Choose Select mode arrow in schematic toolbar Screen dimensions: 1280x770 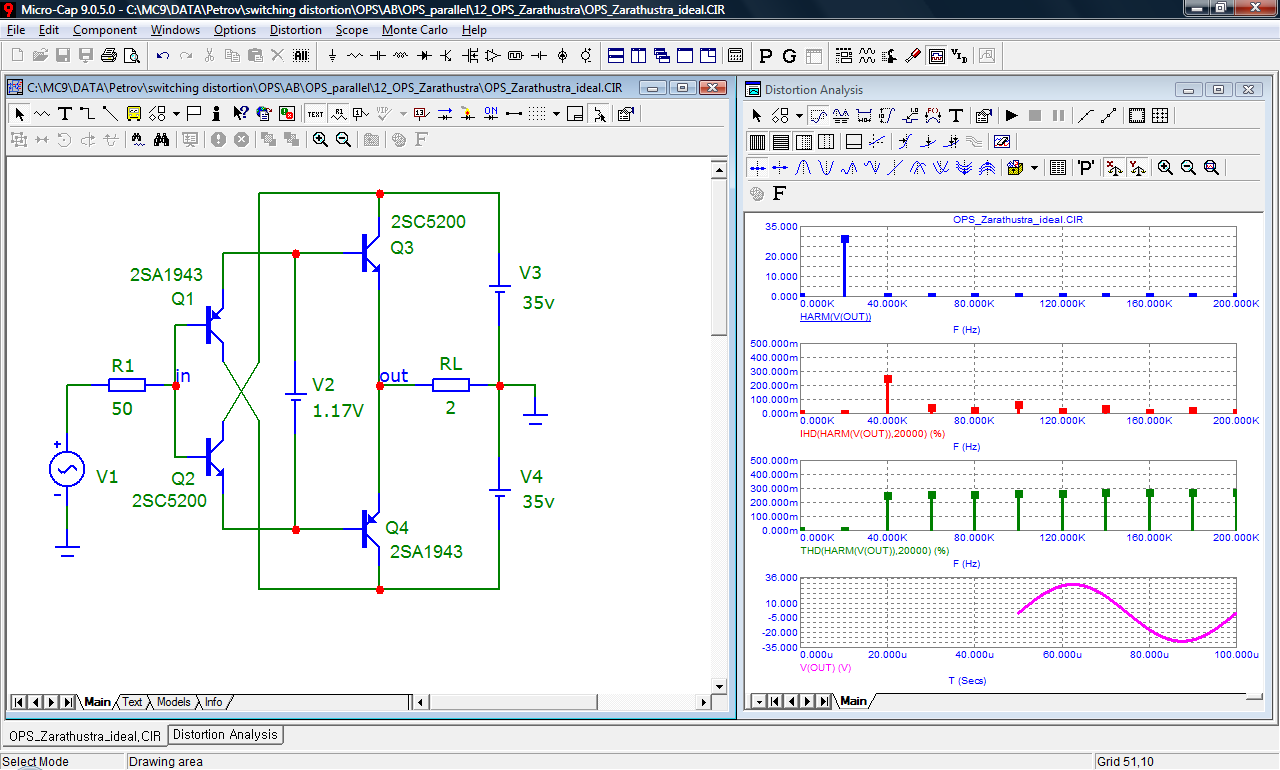point(20,114)
